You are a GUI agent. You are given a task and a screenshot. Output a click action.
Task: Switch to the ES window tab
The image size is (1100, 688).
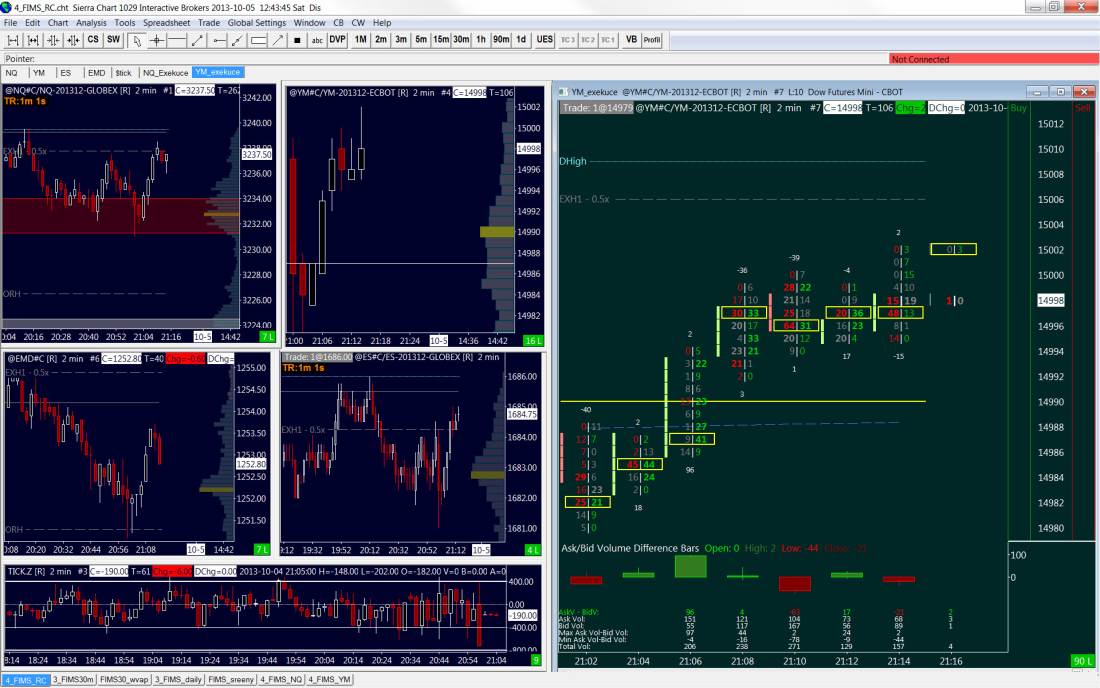click(66, 73)
